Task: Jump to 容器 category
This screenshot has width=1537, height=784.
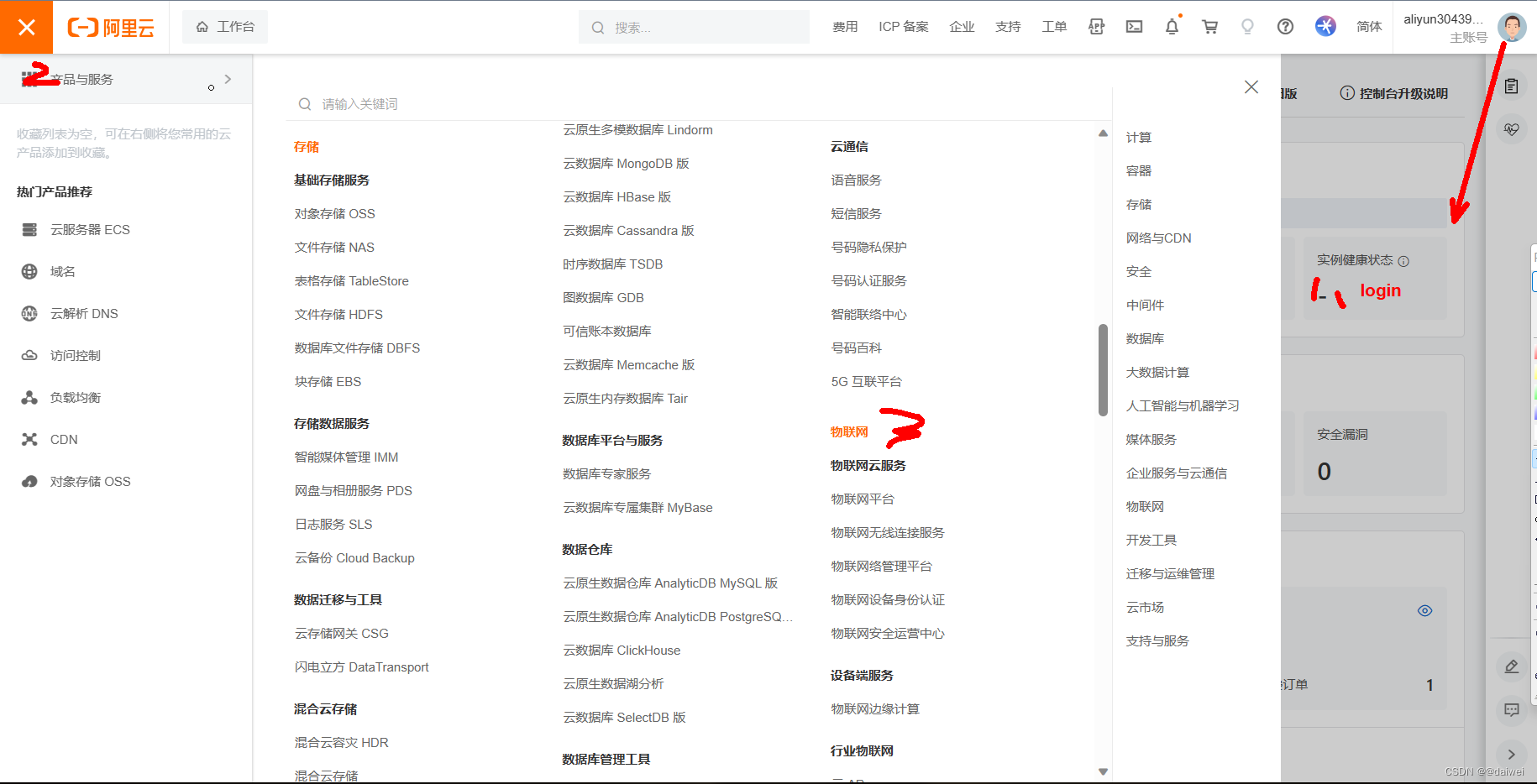Action: (x=1139, y=171)
